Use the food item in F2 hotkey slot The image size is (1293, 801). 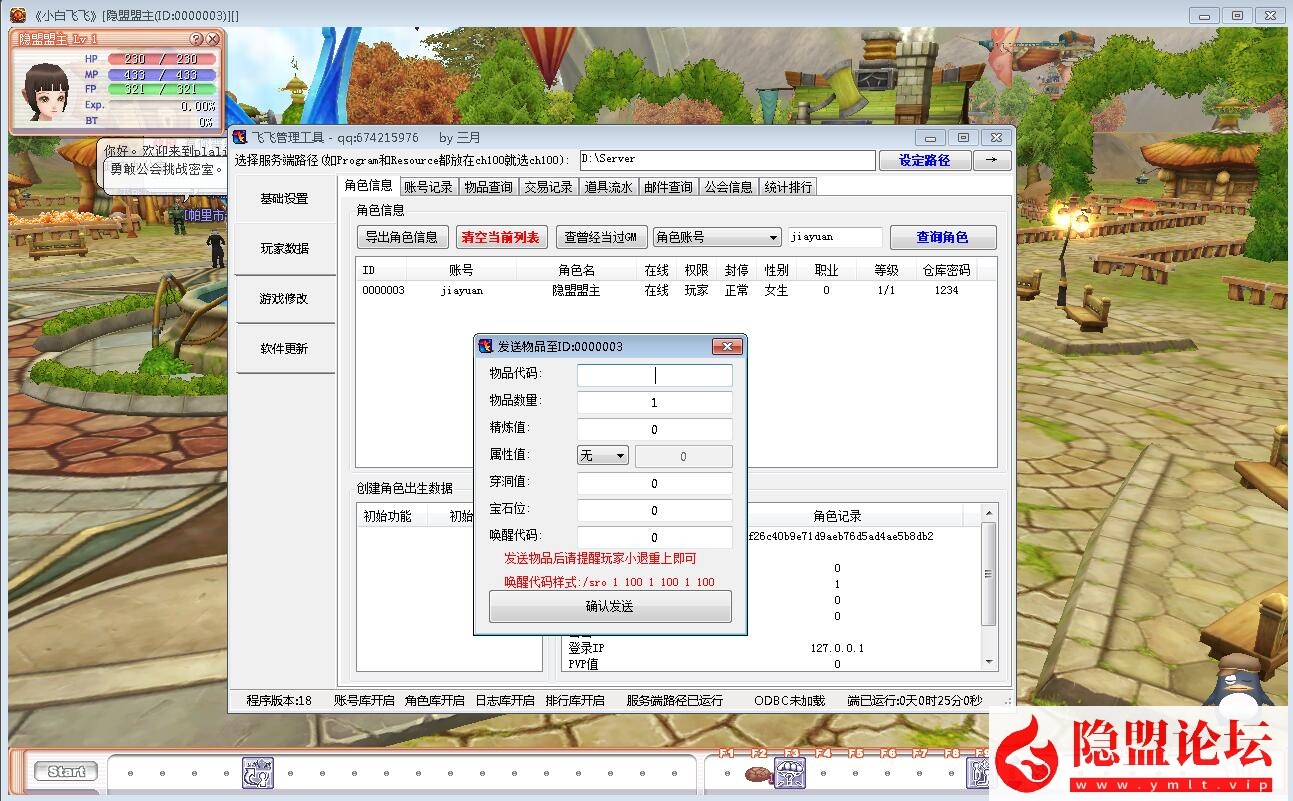tap(759, 772)
